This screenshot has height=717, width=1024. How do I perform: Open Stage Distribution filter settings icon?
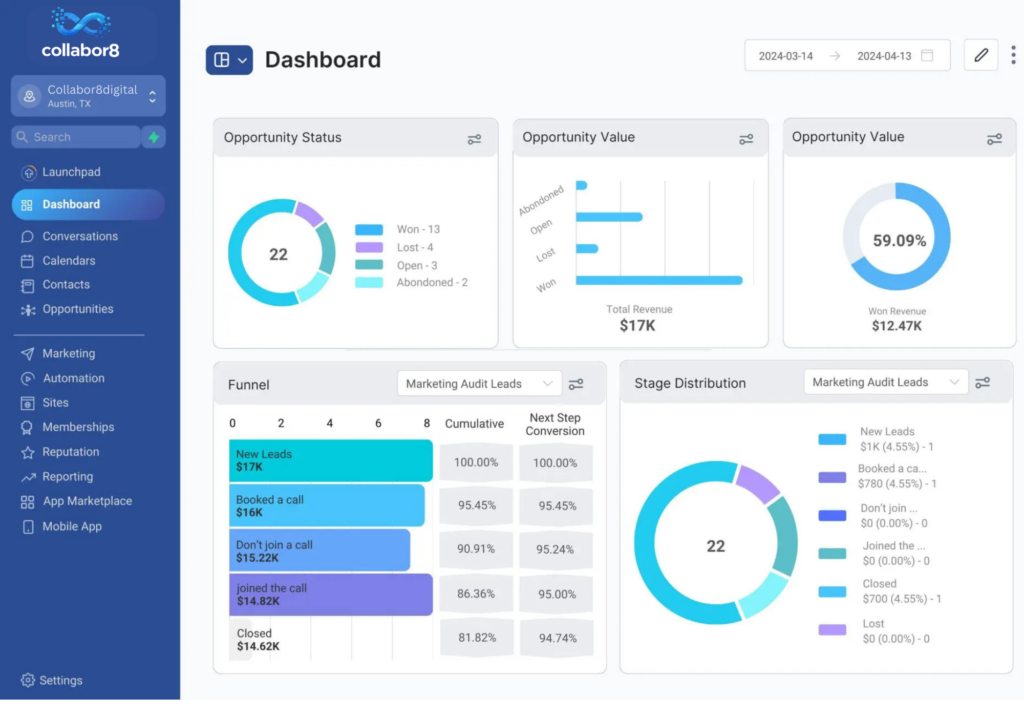pyautogui.click(x=982, y=383)
